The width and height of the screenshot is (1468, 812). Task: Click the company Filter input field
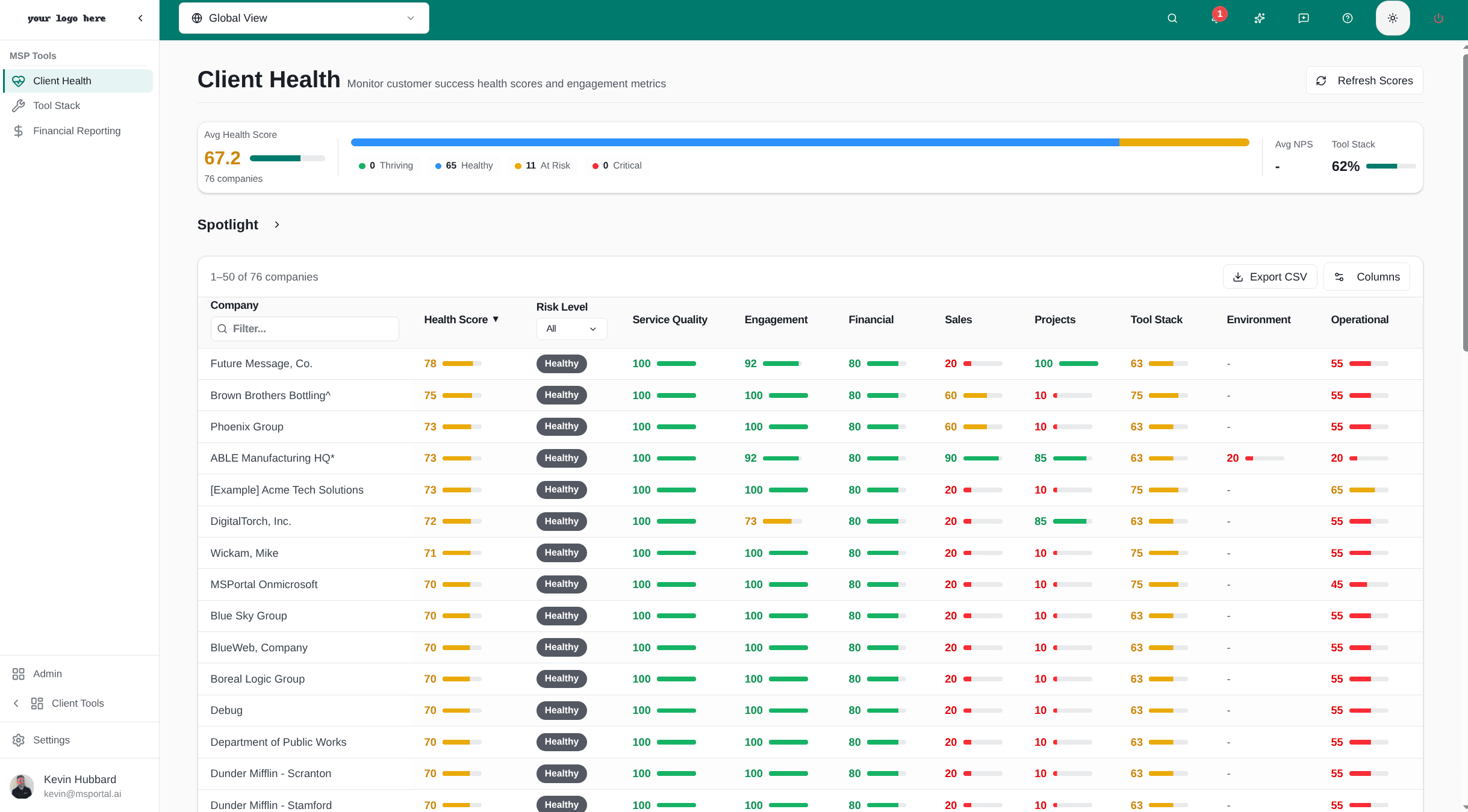click(x=304, y=329)
